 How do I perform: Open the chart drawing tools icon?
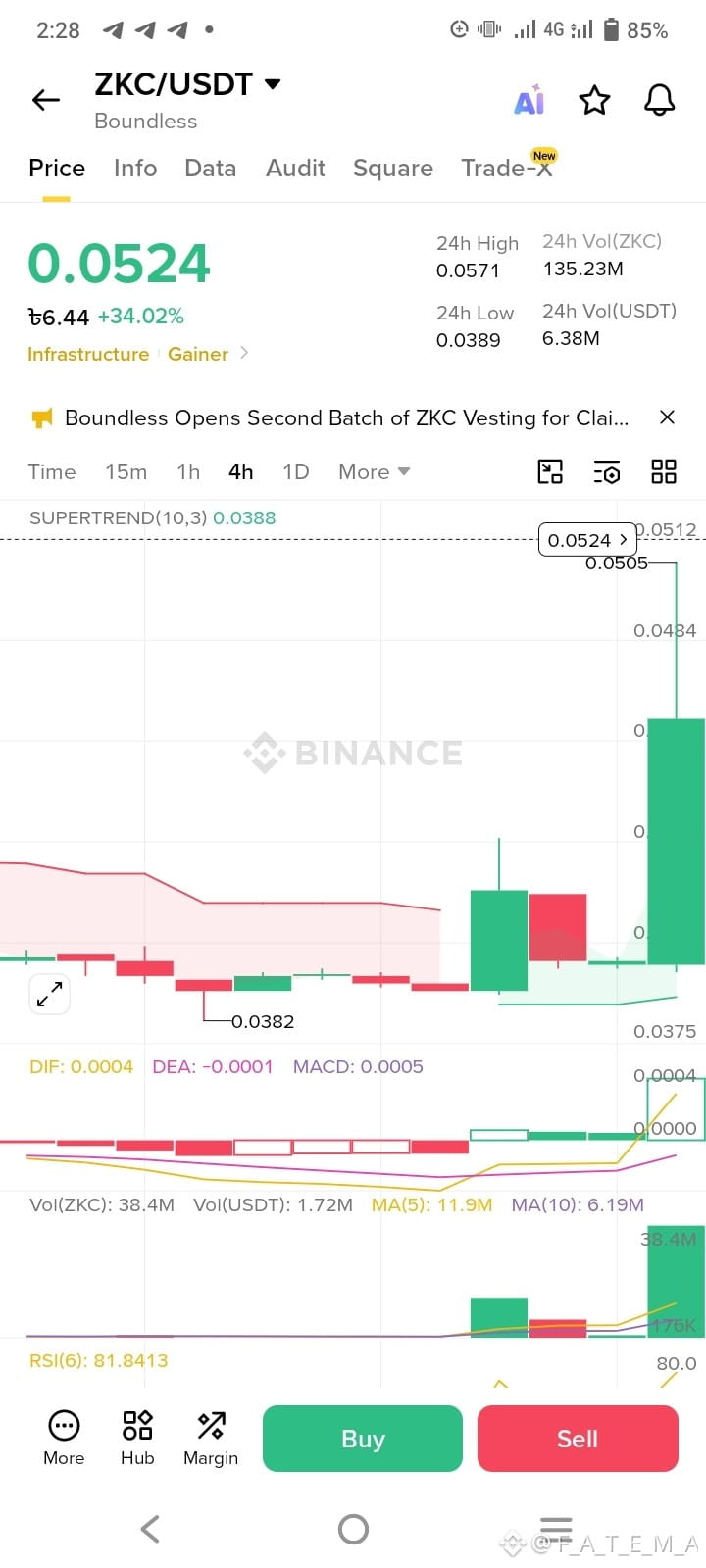tap(551, 472)
